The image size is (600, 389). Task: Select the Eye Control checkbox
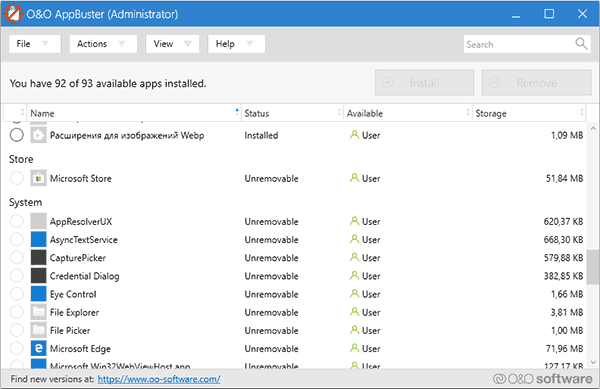pos(16,294)
